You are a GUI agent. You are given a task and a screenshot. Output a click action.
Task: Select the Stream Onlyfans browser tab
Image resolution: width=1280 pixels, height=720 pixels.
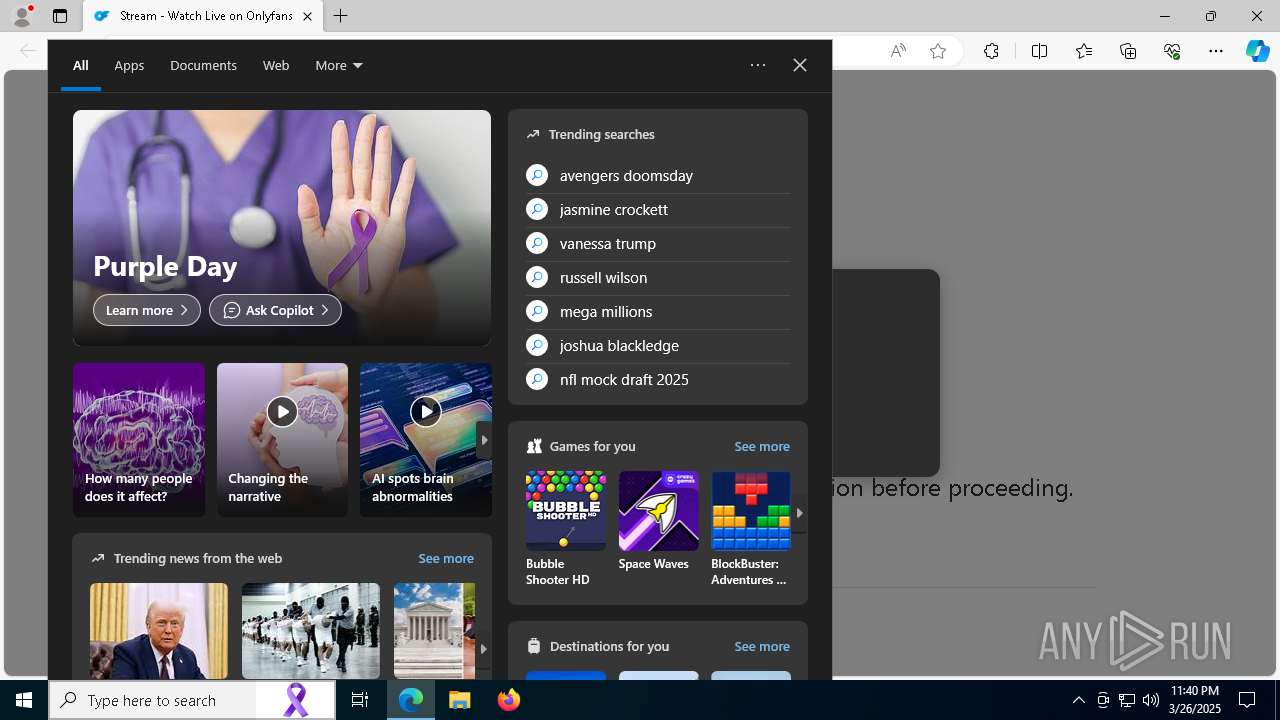click(x=202, y=16)
